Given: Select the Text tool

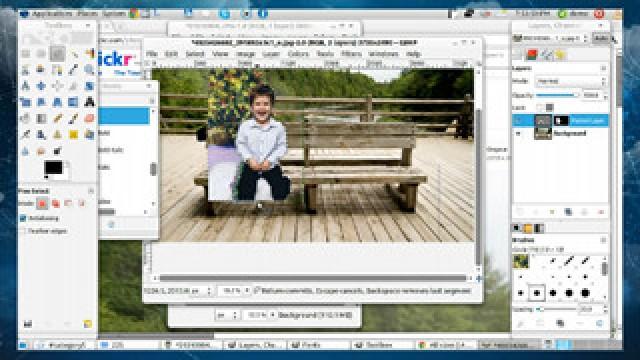Looking at the screenshot, I should (89, 102).
